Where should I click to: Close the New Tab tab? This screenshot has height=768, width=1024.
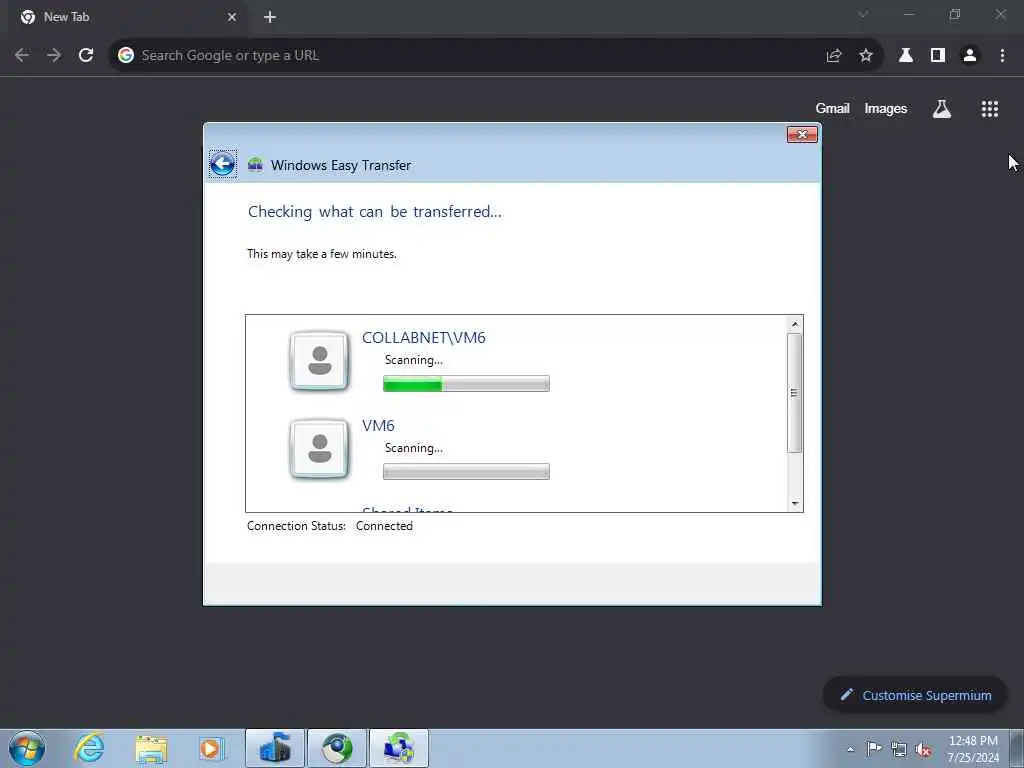[x=232, y=17]
